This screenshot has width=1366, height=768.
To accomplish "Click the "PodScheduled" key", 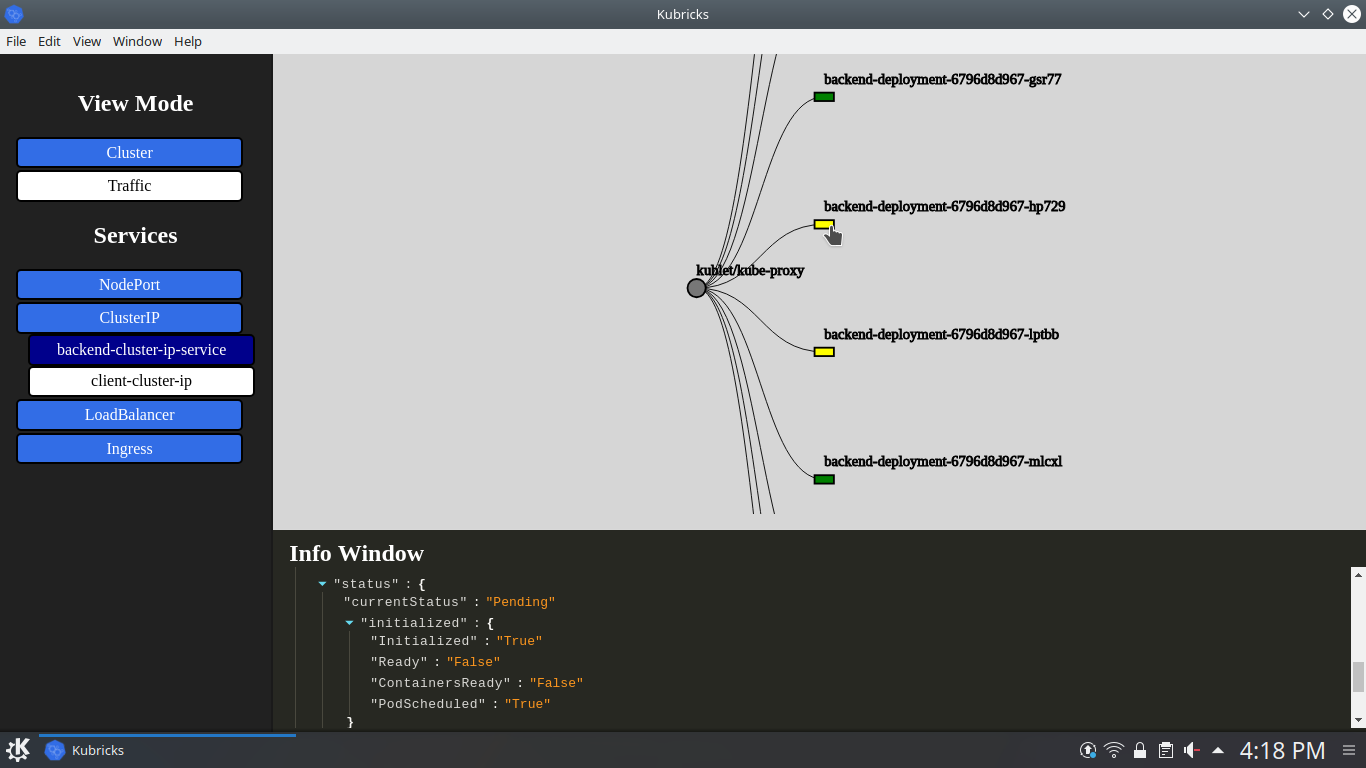I will tap(428, 704).
